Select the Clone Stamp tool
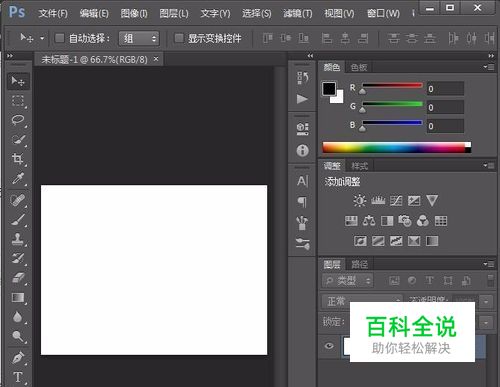500x387 pixels. coord(18,239)
